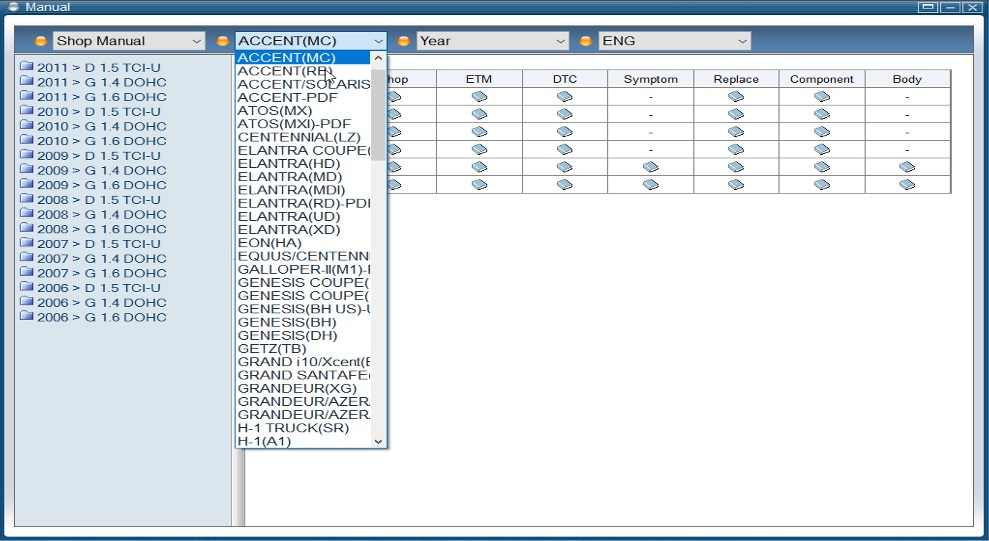Screen dimensions: 989x541
Task: Open the Shop Manual type dropdown
Action: click(x=128, y=41)
